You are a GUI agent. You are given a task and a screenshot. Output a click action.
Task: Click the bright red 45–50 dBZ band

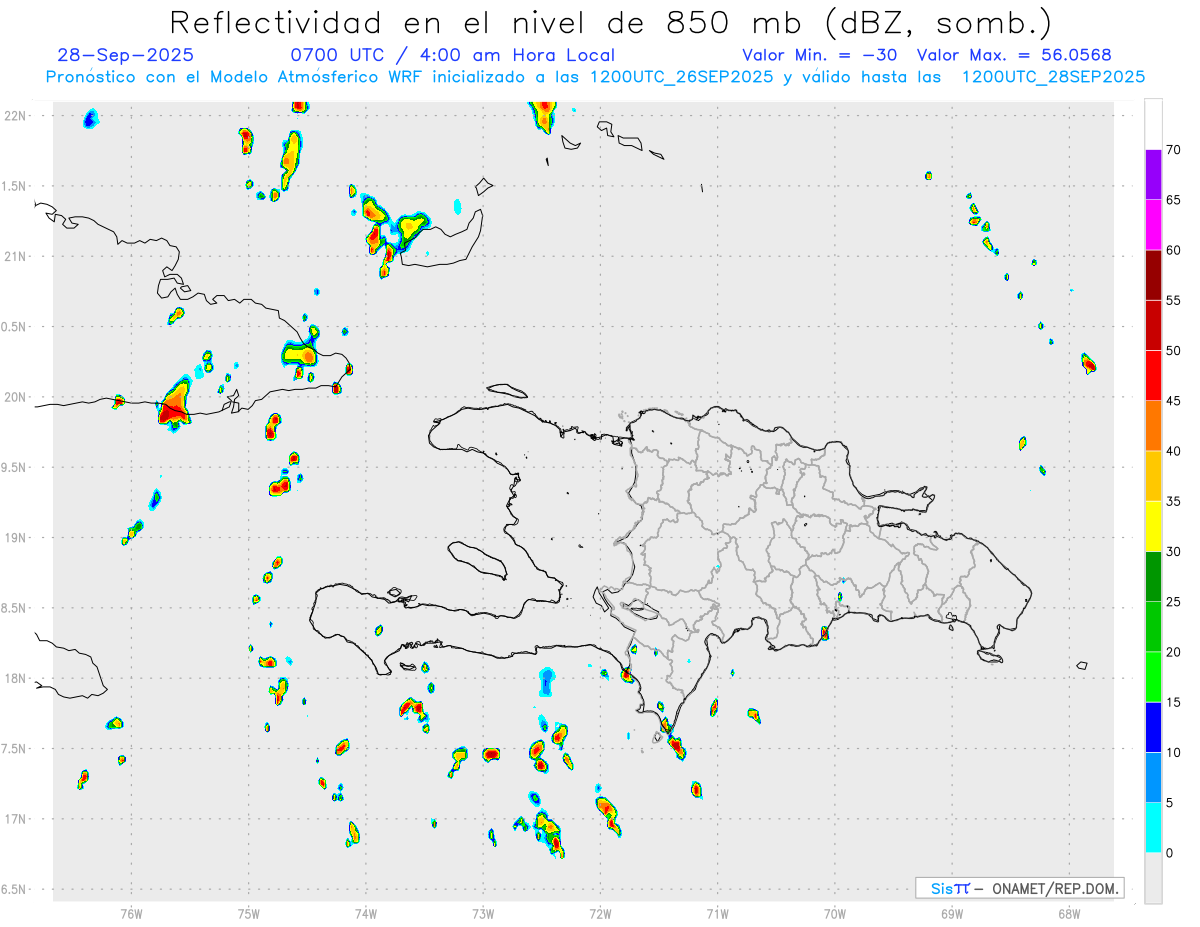[x=1153, y=376]
